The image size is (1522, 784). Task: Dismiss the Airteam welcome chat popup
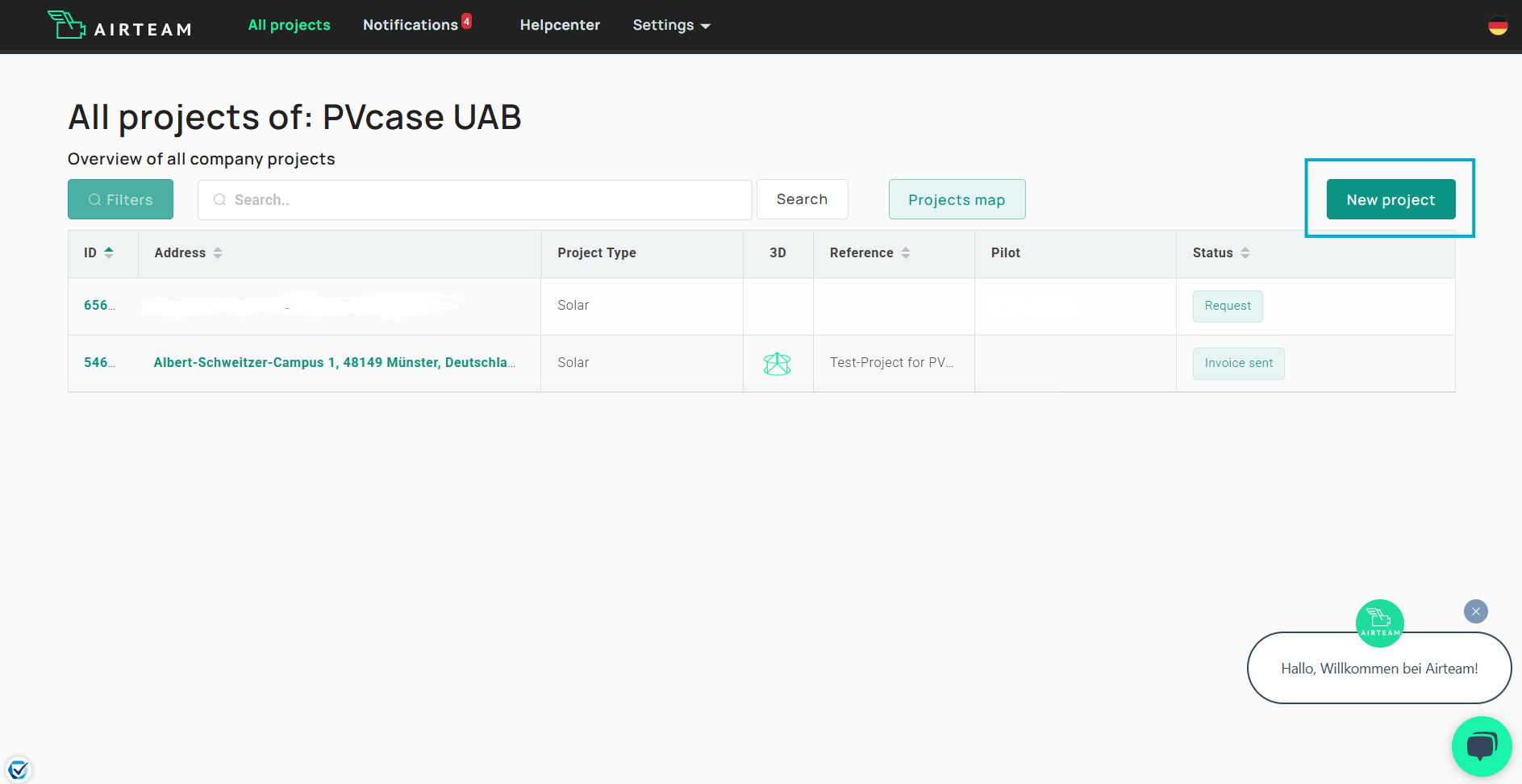(x=1475, y=611)
